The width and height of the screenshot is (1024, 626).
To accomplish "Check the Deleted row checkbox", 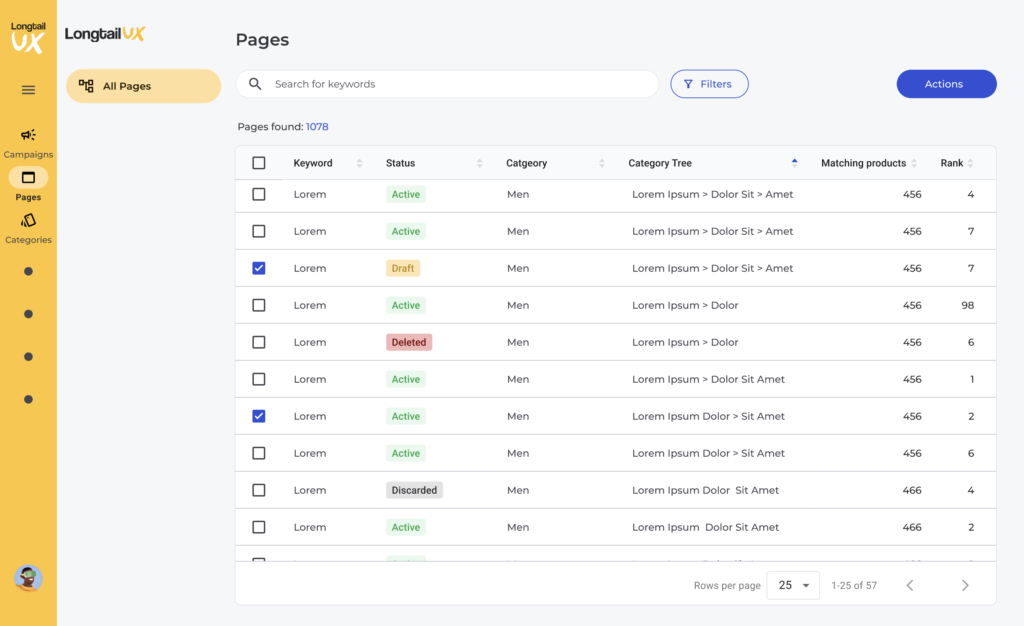I will coord(259,342).
